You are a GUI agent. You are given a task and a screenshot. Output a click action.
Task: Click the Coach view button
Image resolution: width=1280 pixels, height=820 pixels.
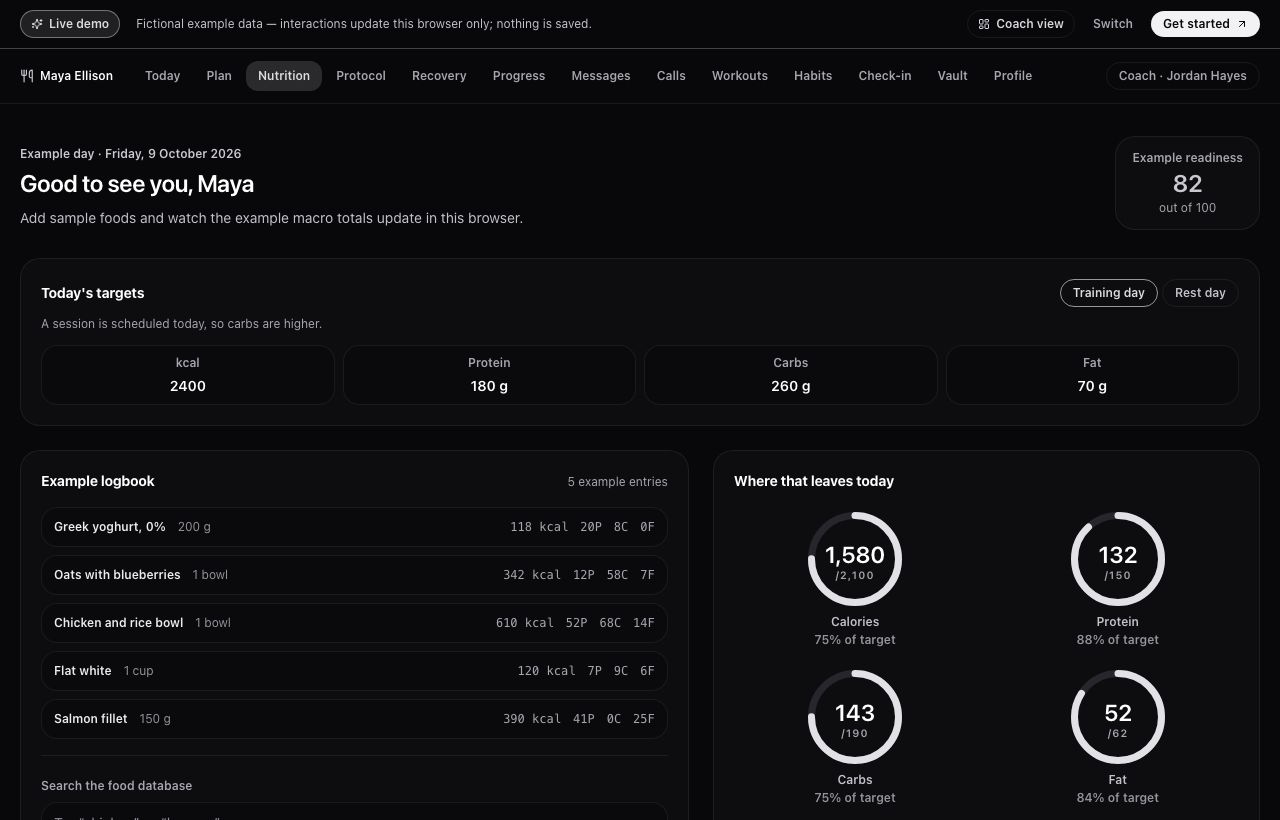click(1021, 24)
